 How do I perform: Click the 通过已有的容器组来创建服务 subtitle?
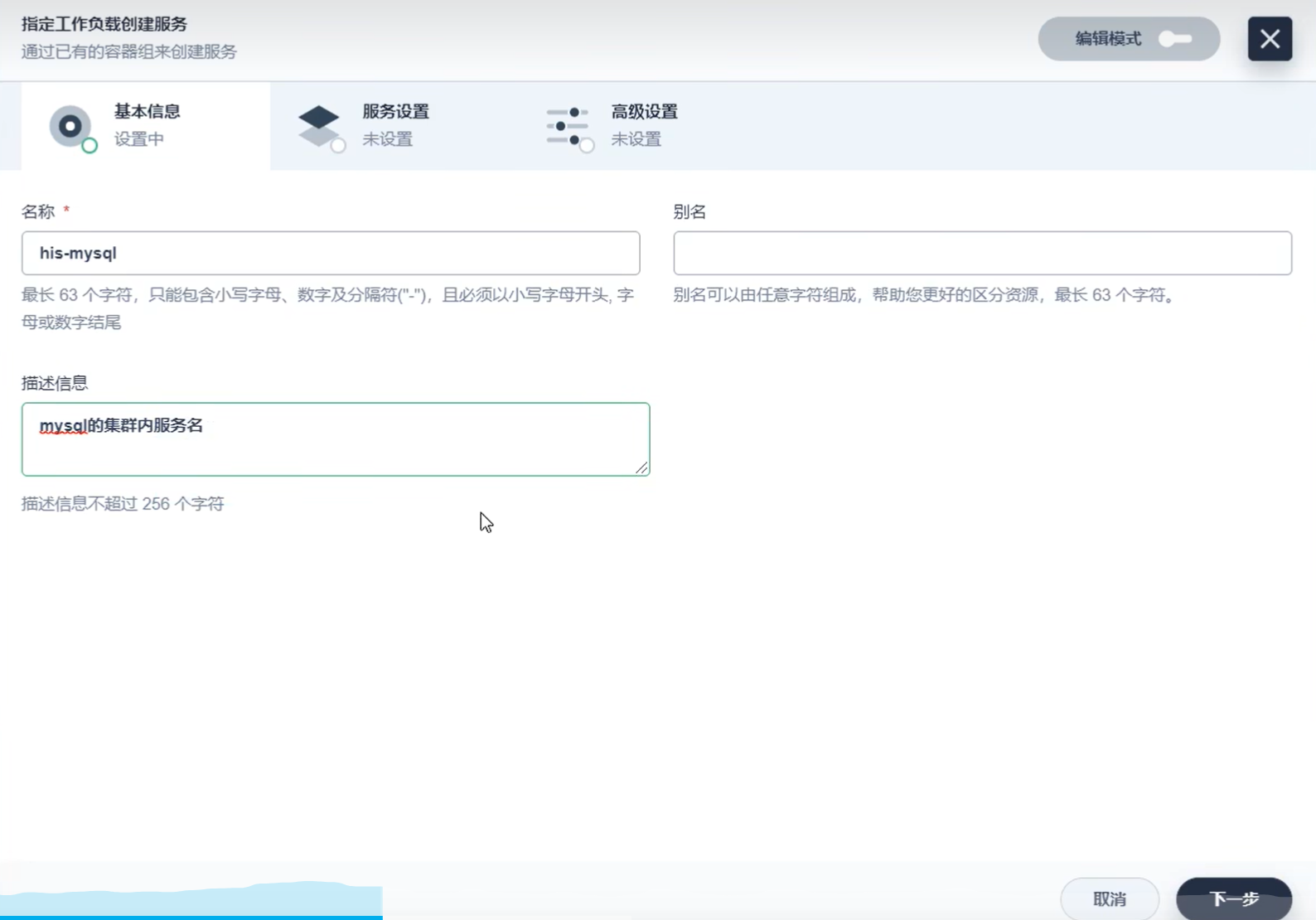coord(129,51)
